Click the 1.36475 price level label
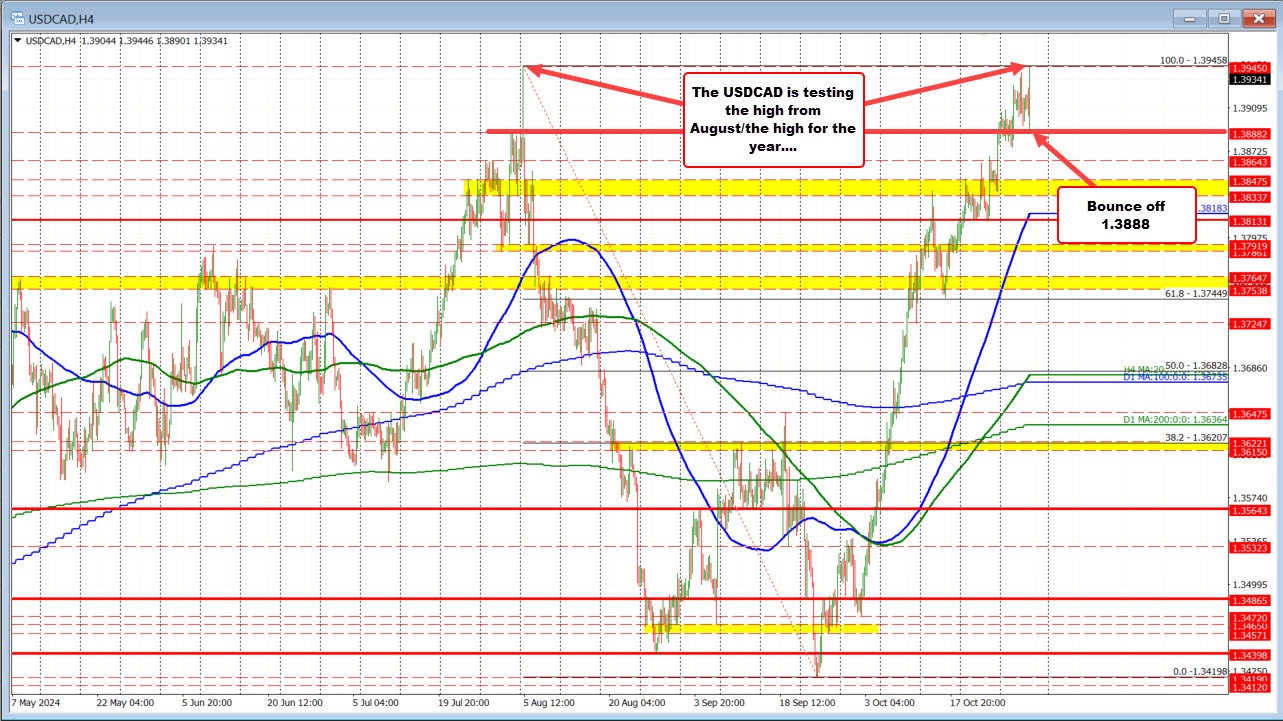The width and height of the screenshot is (1283, 721). [1249, 413]
